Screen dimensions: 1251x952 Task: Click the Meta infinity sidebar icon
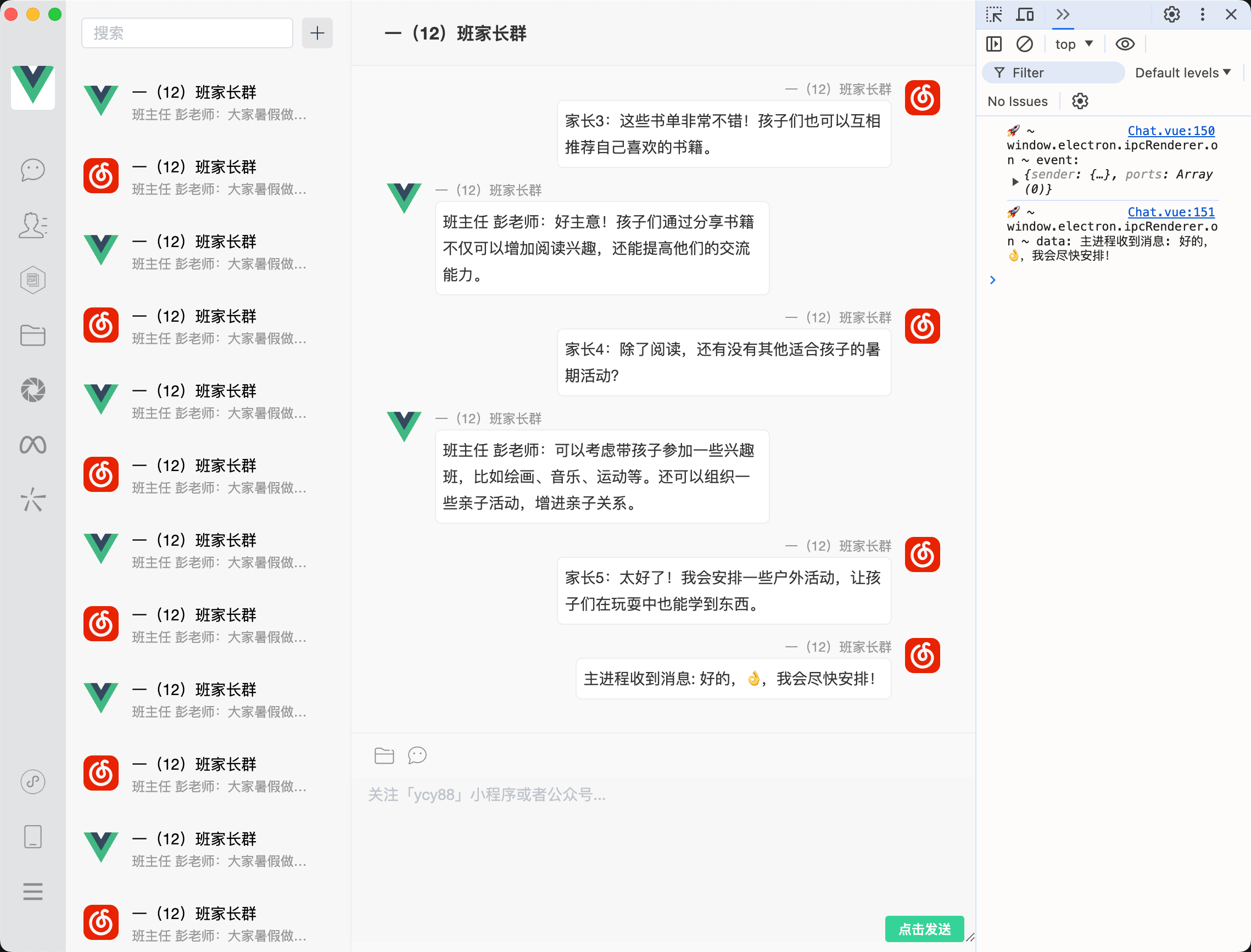tap(33, 445)
